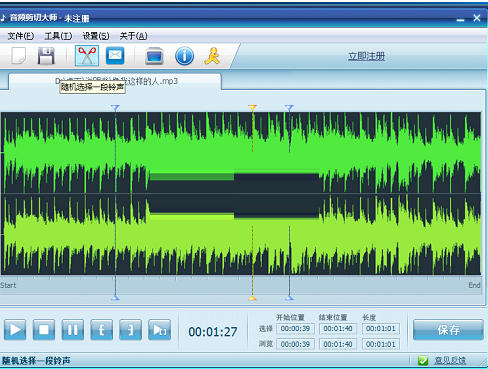Open the 工具(T) menu
Screen dimensions: 488x369
tap(58, 36)
